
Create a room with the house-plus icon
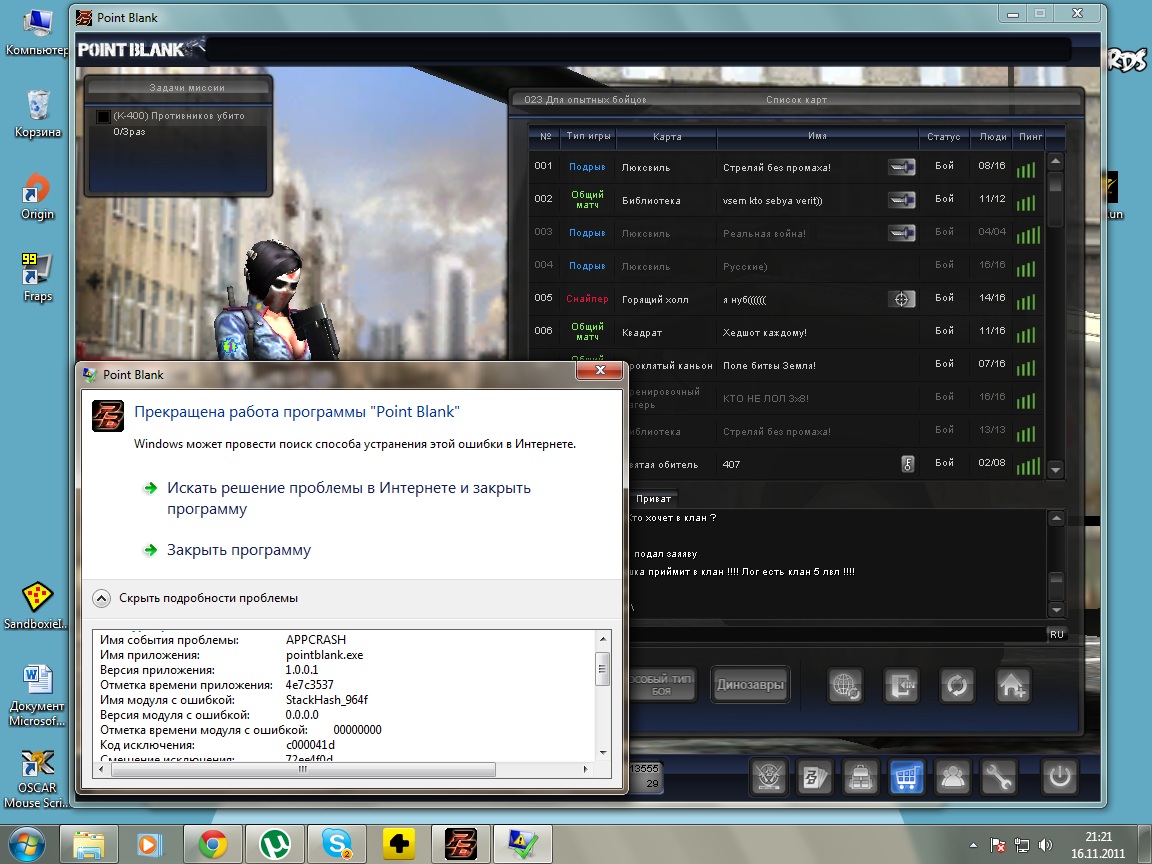(1013, 686)
